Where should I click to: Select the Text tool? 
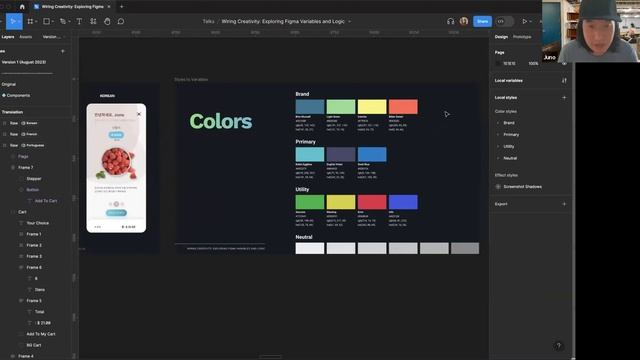(x=79, y=21)
